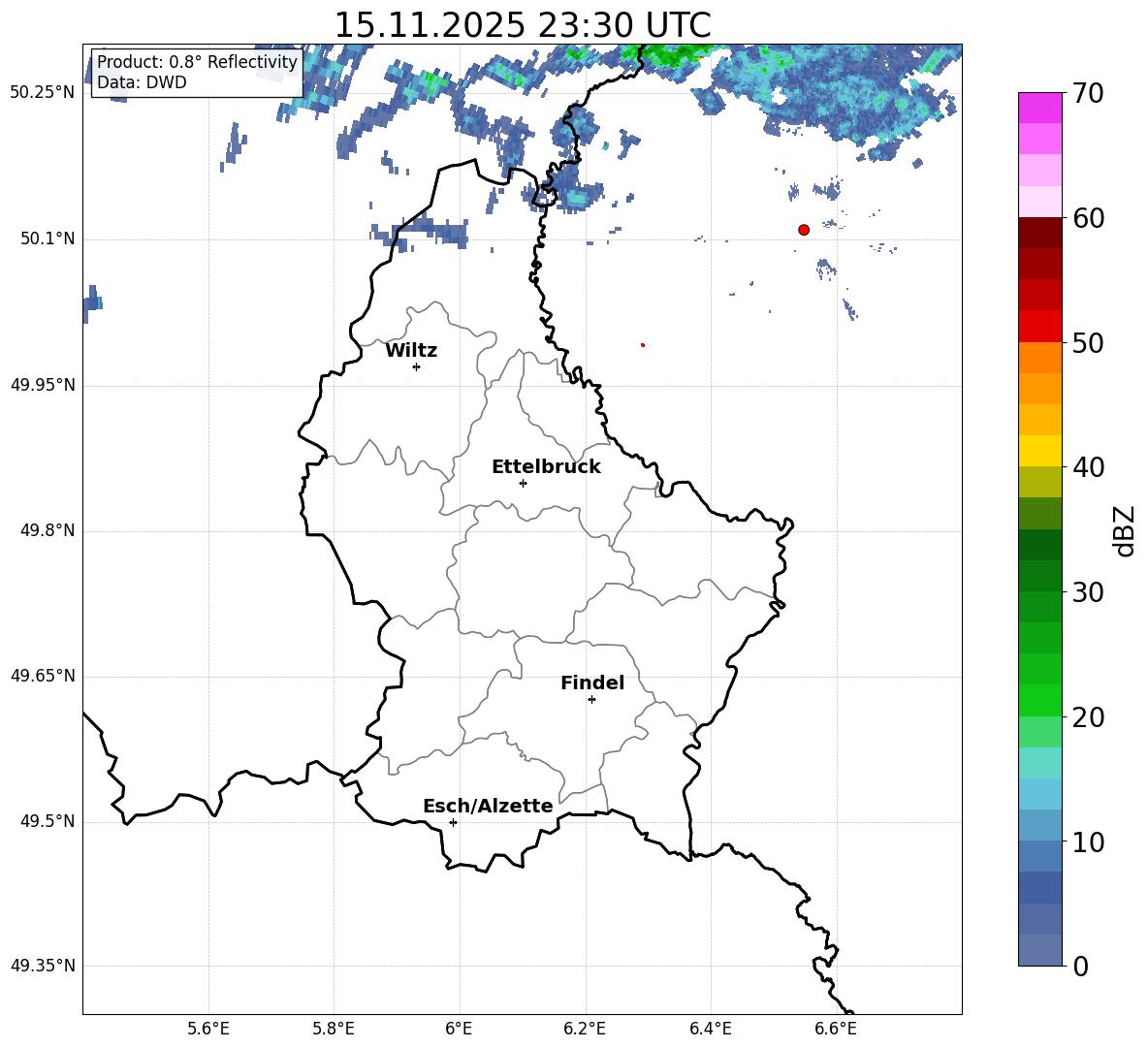Click the 50.1°N latitude label
This screenshot has height=1048, width=1148.
tap(48, 238)
